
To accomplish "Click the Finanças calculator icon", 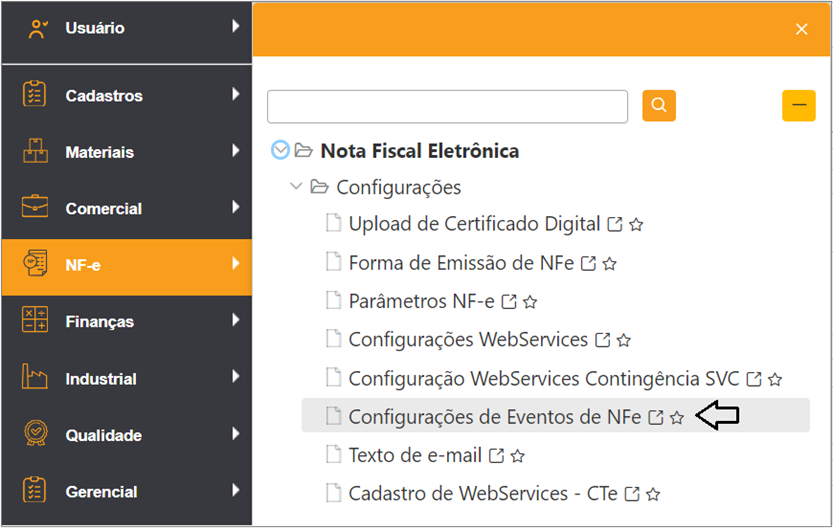I will 35,320.
